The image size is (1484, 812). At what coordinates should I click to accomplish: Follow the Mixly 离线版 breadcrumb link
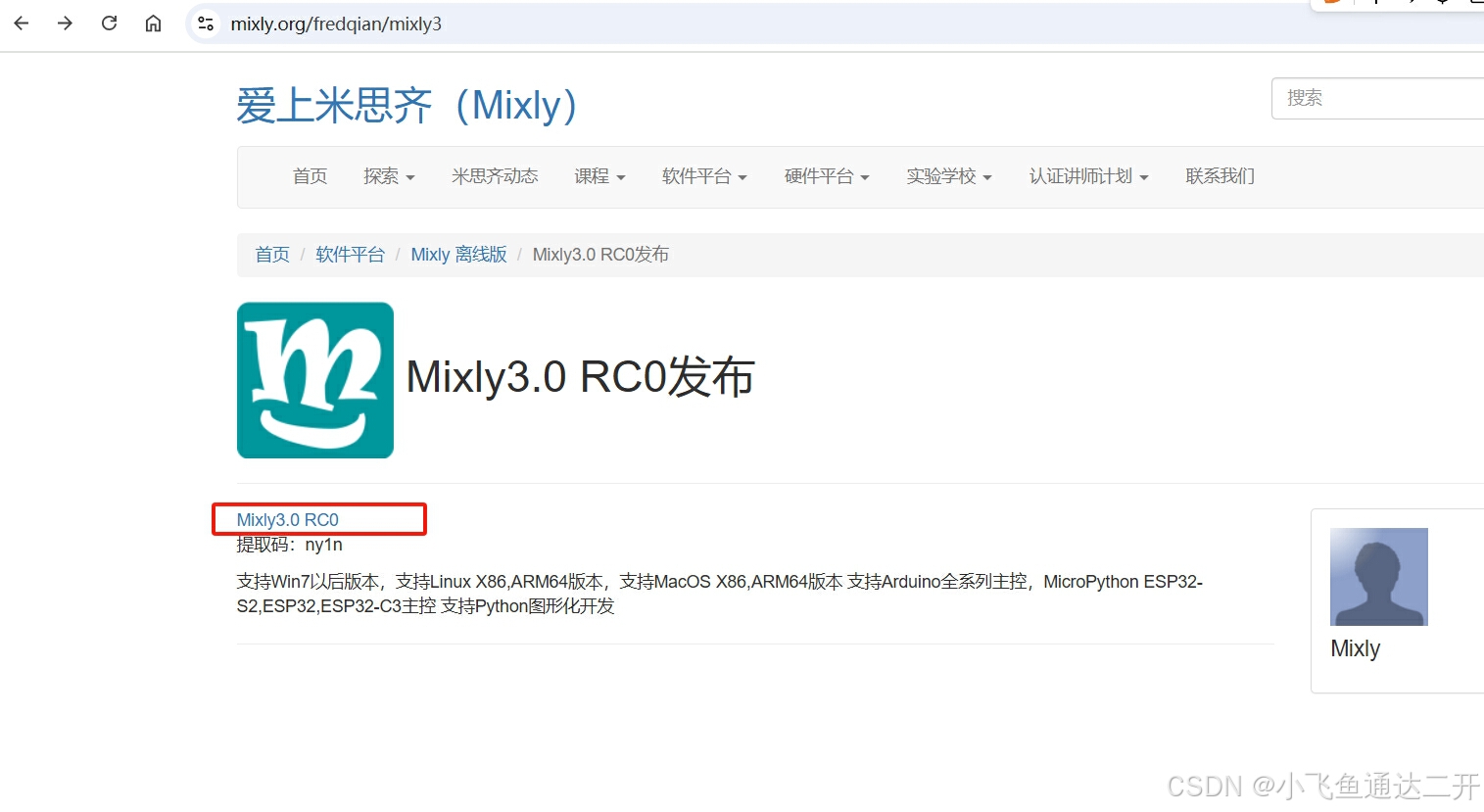click(458, 255)
